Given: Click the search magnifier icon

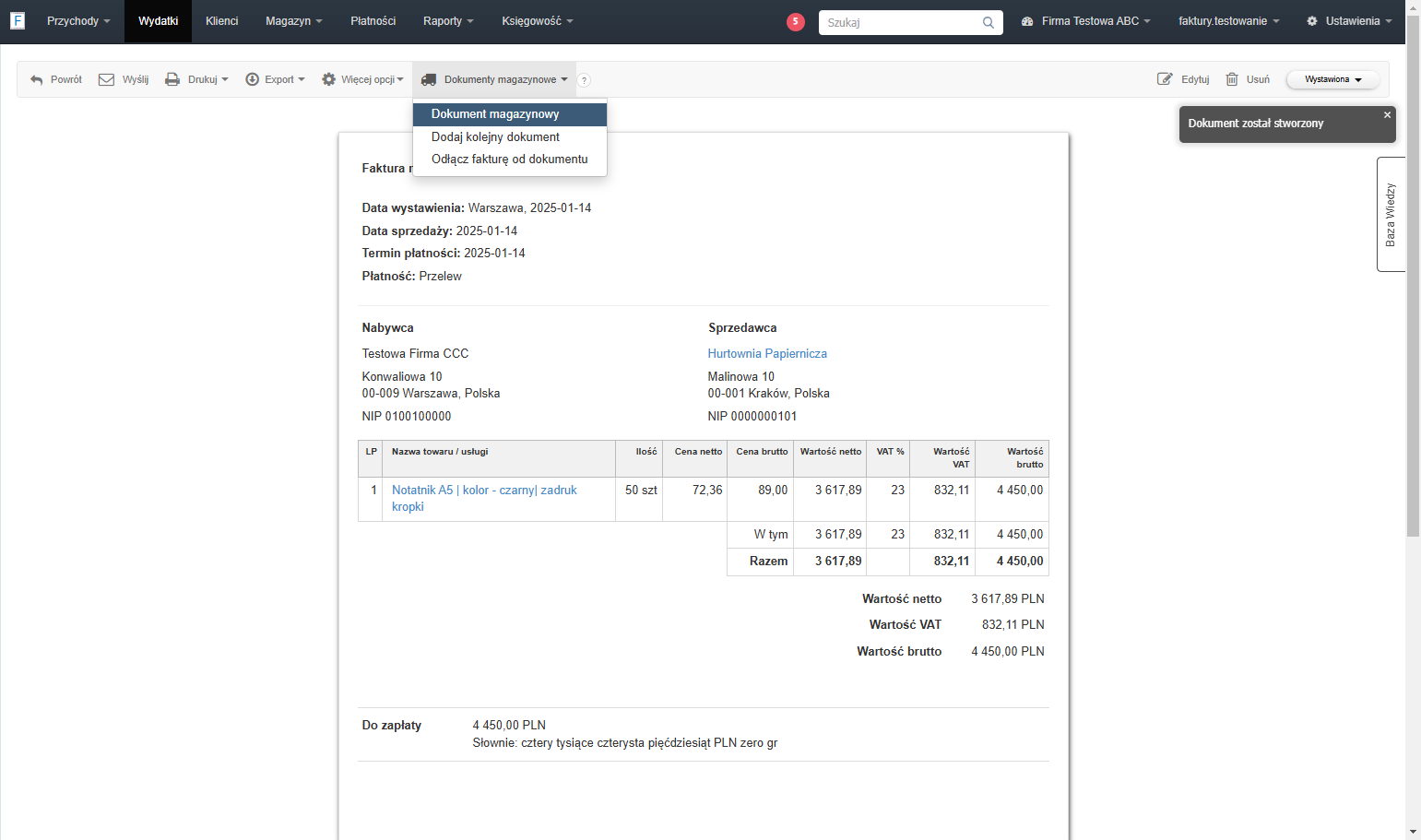Looking at the screenshot, I should [x=989, y=22].
